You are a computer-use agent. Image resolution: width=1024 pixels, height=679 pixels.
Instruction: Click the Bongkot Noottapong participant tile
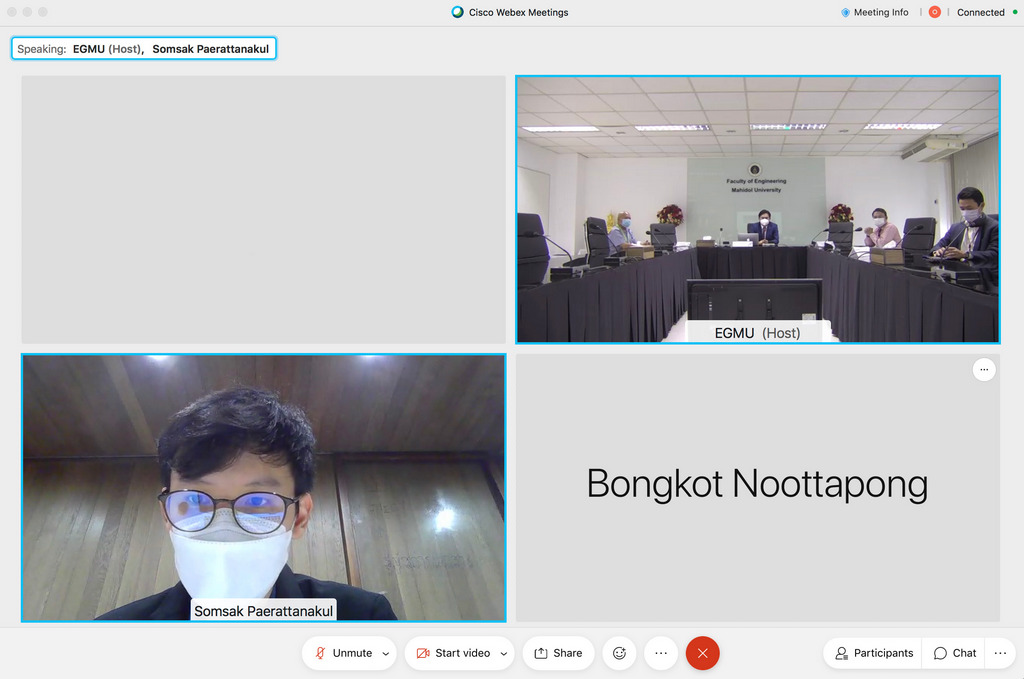point(757,487)
